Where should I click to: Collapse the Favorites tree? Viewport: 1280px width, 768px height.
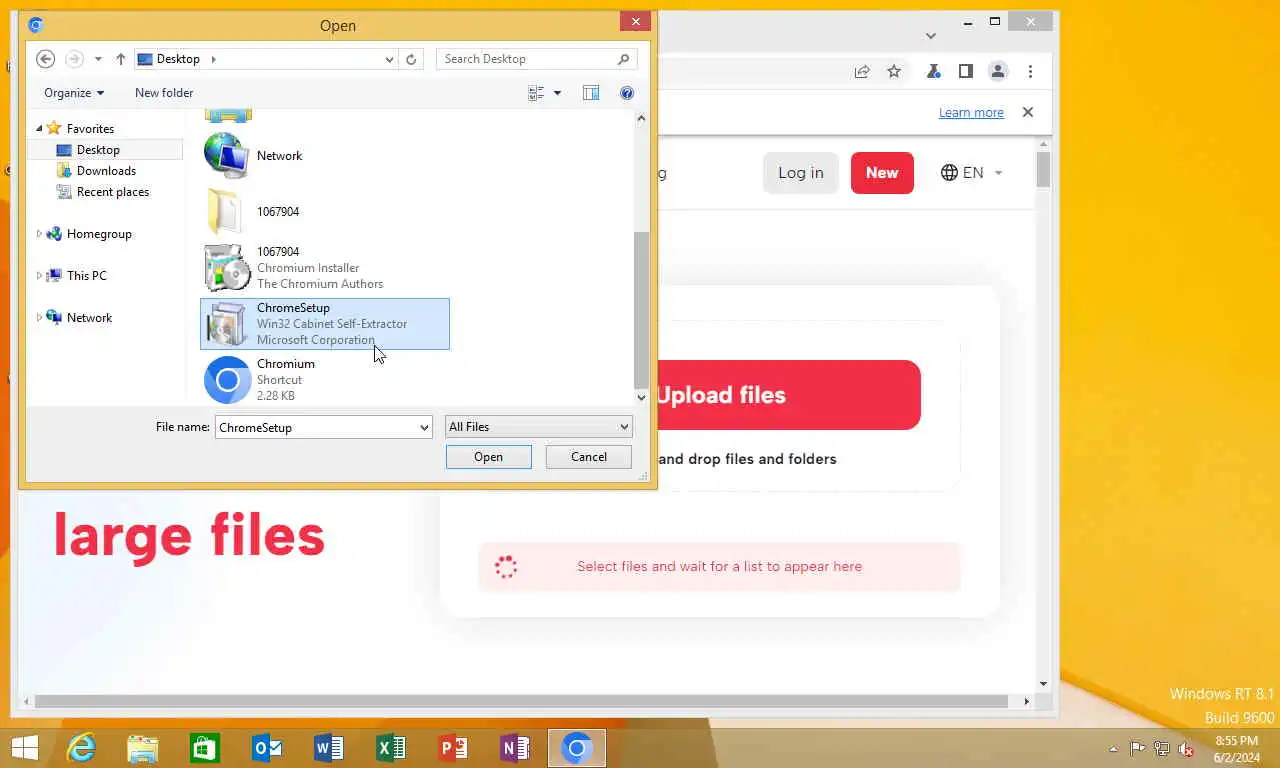[x=39, y=129]
